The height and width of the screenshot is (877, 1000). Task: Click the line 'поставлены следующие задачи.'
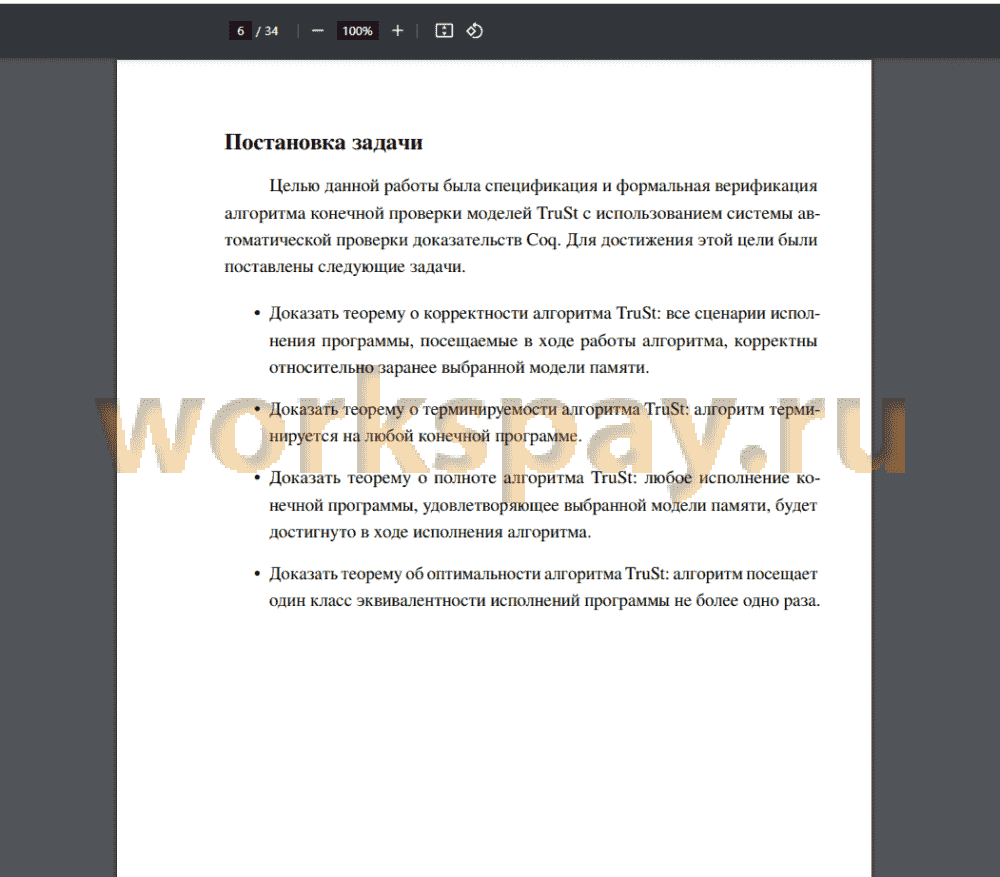[345, 267]
